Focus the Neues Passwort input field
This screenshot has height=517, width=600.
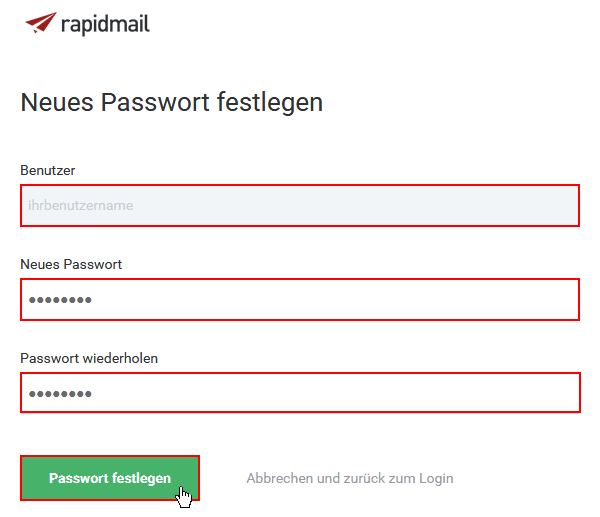[300, 300]
